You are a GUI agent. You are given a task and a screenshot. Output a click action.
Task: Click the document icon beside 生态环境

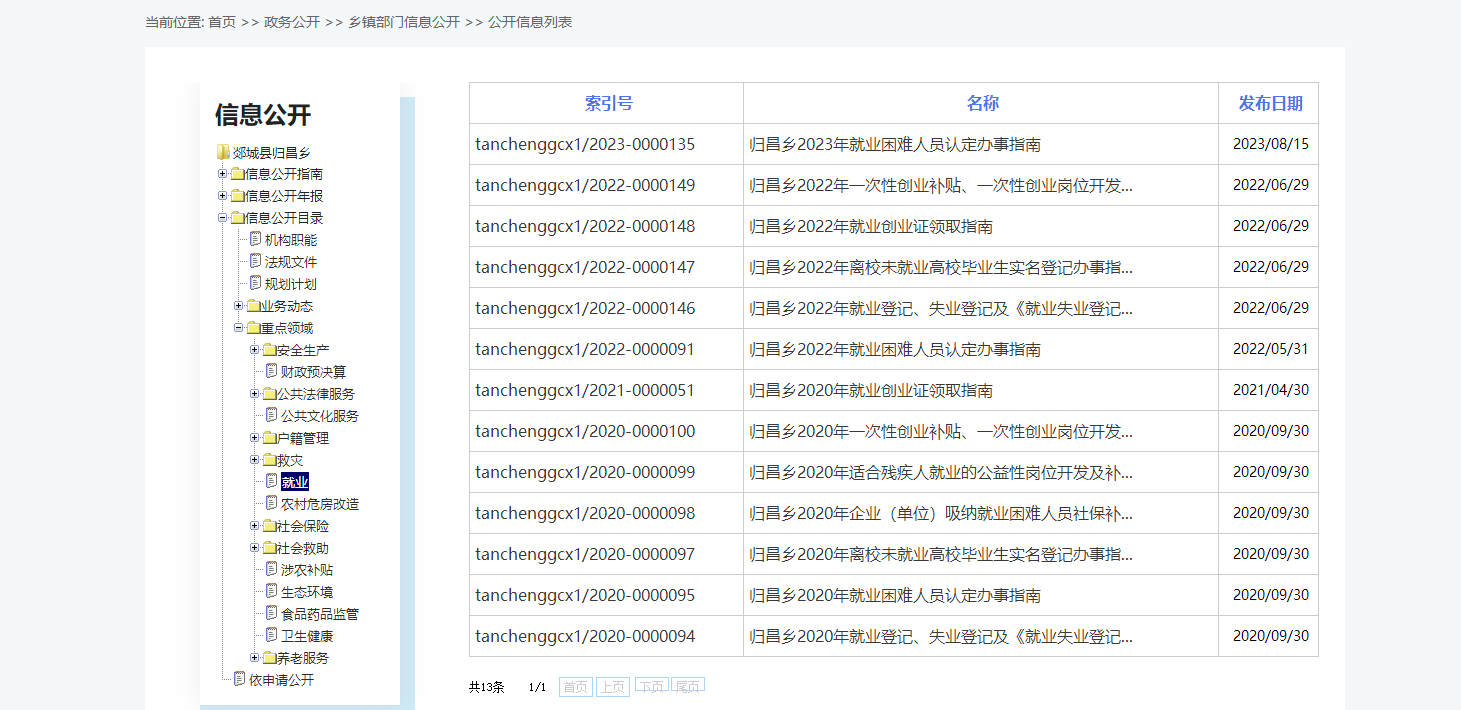coord(271,591)
